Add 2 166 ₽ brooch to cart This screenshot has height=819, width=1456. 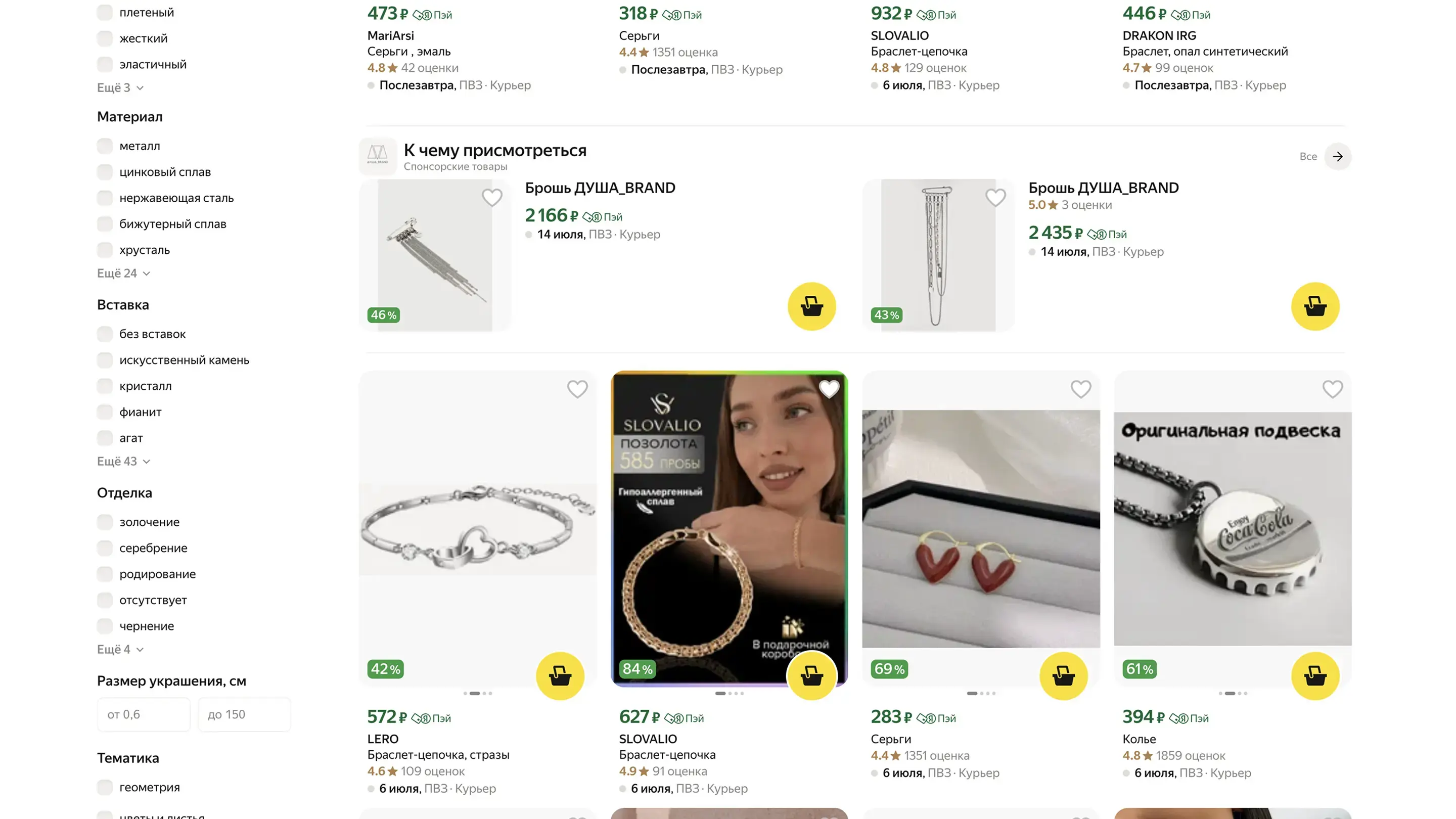coord(811,306)
